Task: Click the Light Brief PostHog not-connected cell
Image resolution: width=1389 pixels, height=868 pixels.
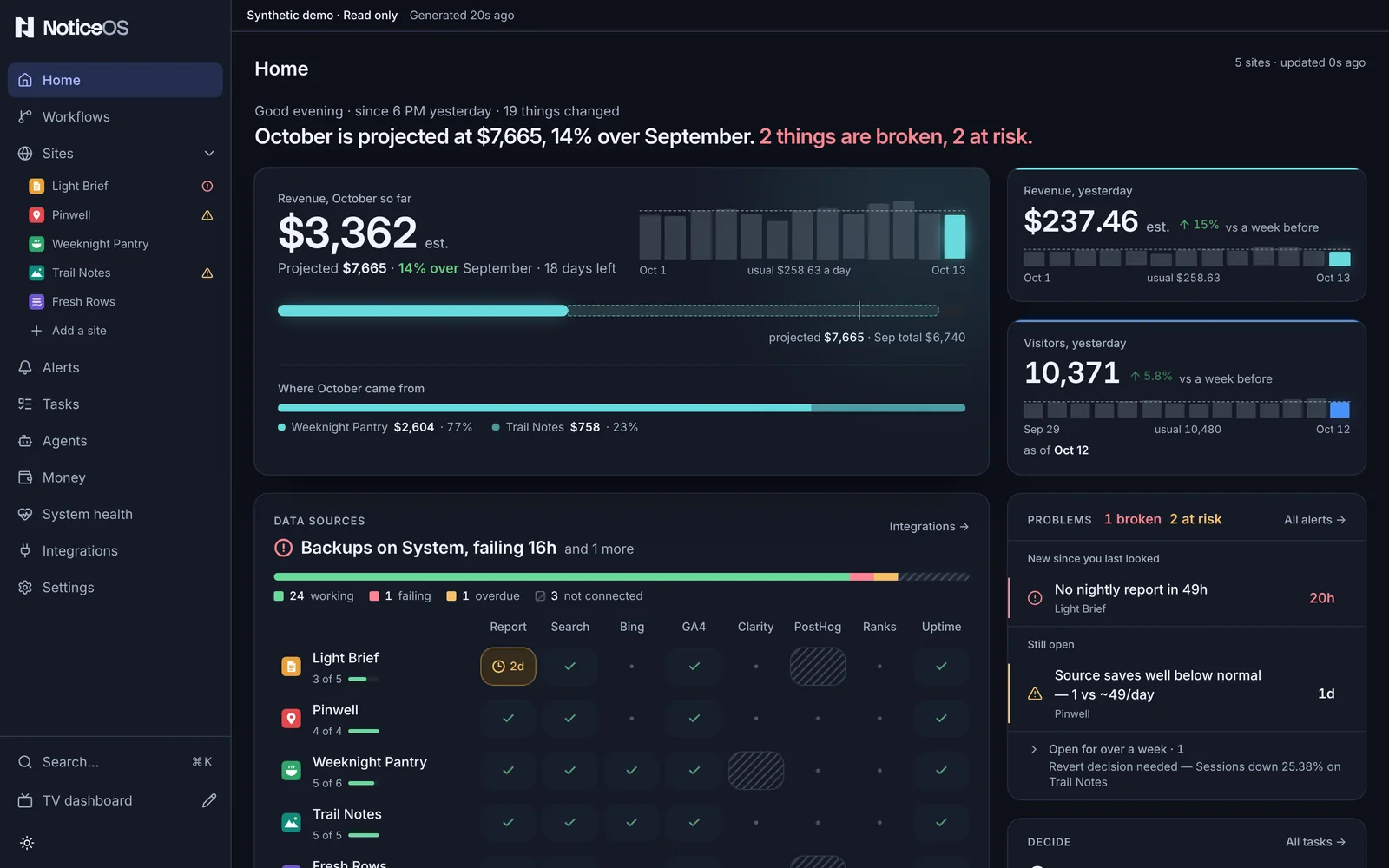Action: [818, 667]
